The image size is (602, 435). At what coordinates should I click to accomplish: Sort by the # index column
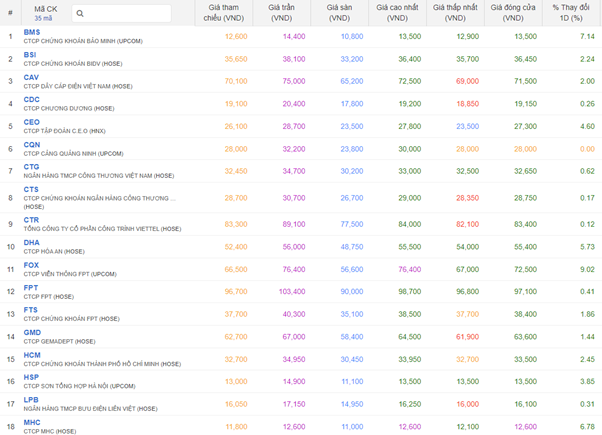pyautogui.click(x=10, y=13)
